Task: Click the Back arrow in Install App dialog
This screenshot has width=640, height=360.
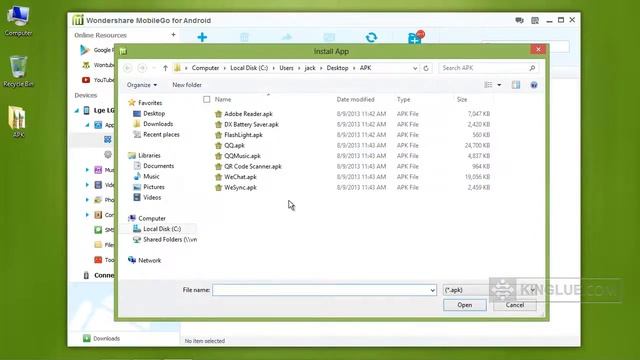Action: [127, 68]
